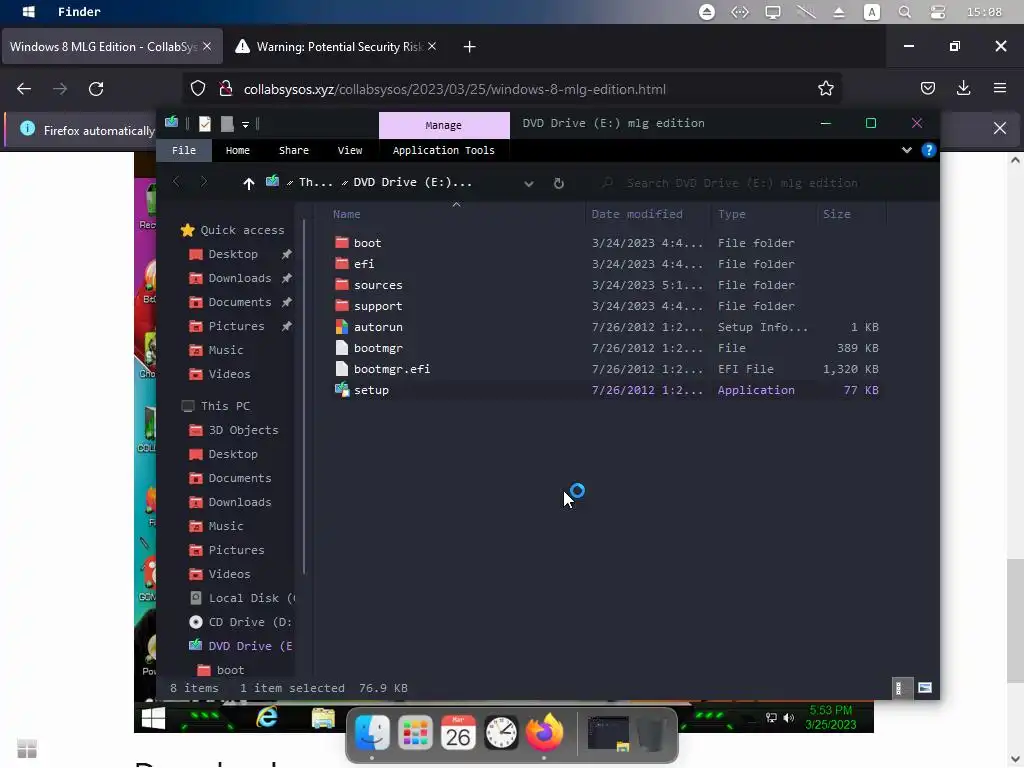1024x768 pixels.
Task: Click the Search DVD Drive field
Action: point(741,184)
